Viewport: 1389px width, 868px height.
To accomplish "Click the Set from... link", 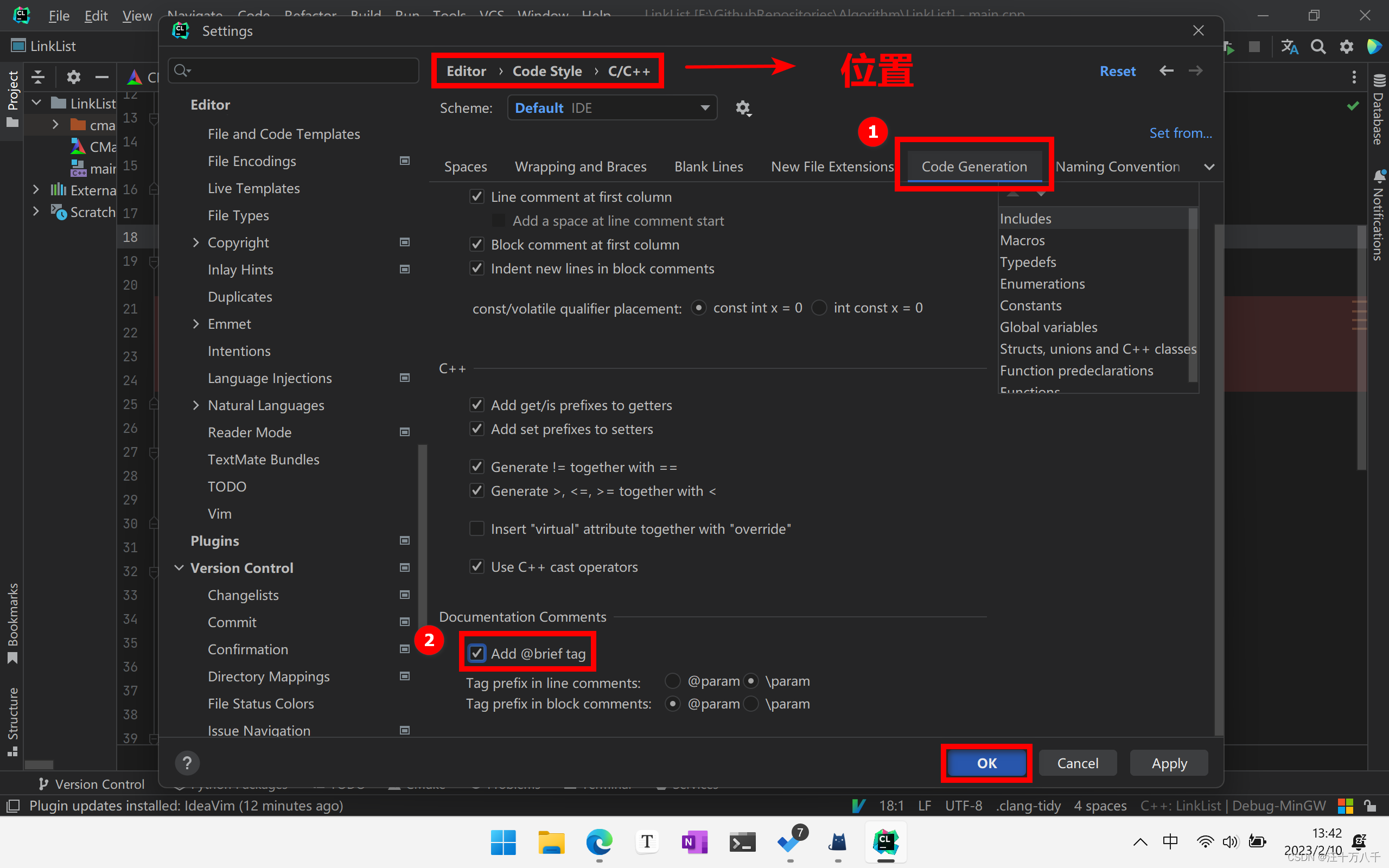I will pyautogui.click(x=1181, y=133).
